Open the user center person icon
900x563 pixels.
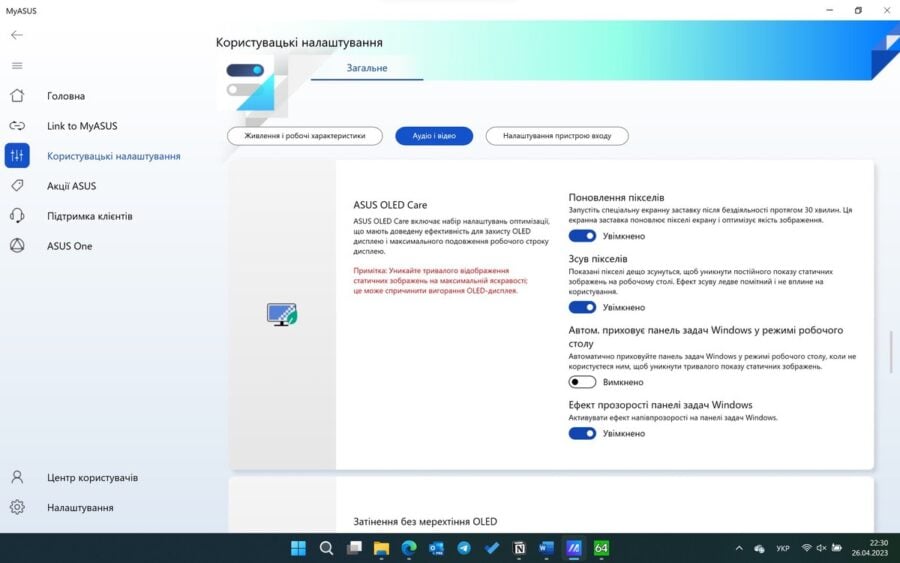17,477
